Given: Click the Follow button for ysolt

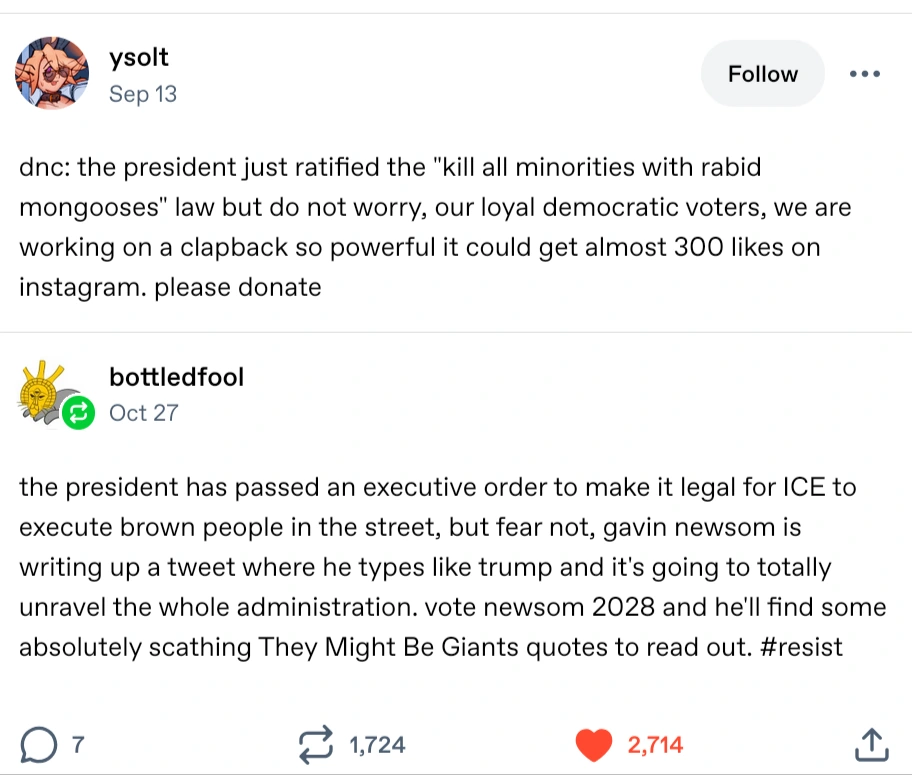Looking at the screenshot, I should pyautogui.click(x=763, y=74).
